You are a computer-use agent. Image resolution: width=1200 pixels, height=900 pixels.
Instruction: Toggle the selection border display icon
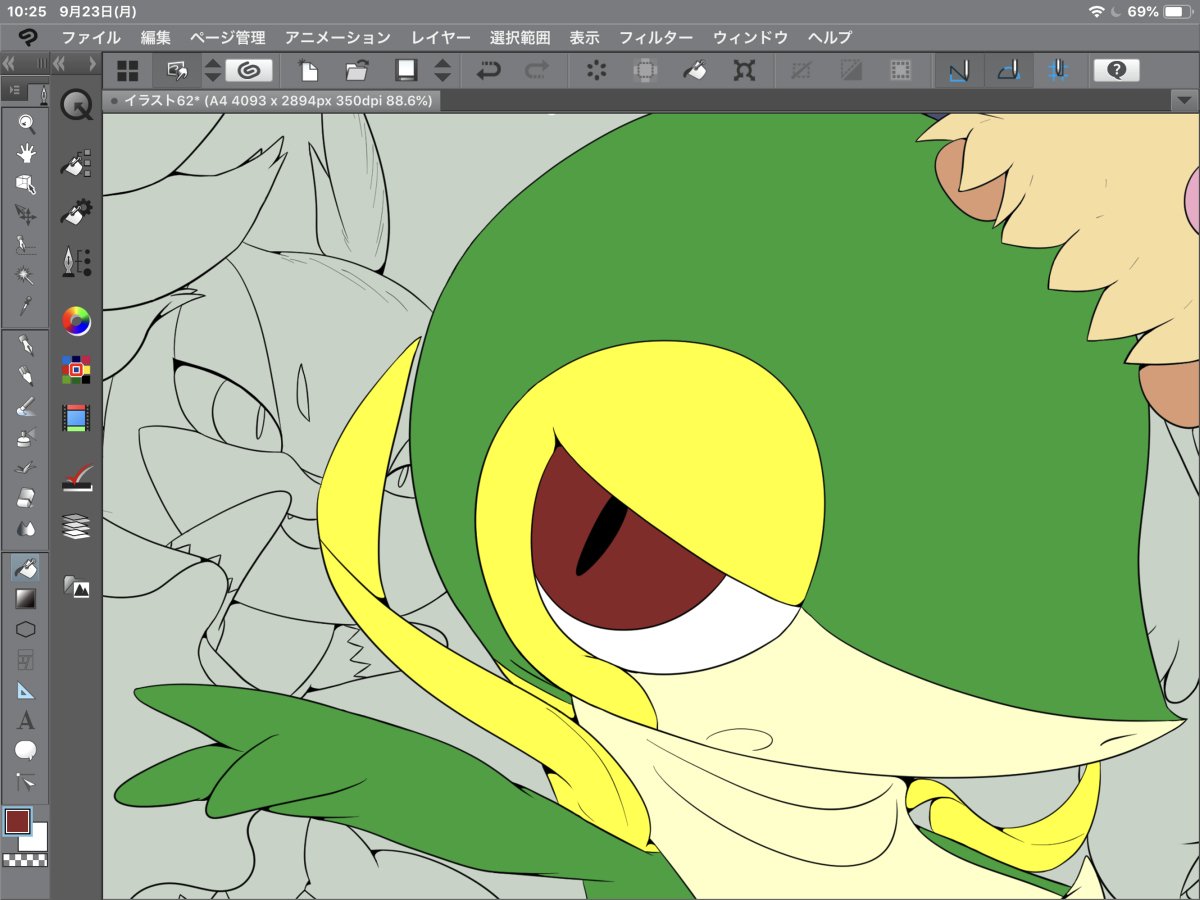[x=901, y=70]
